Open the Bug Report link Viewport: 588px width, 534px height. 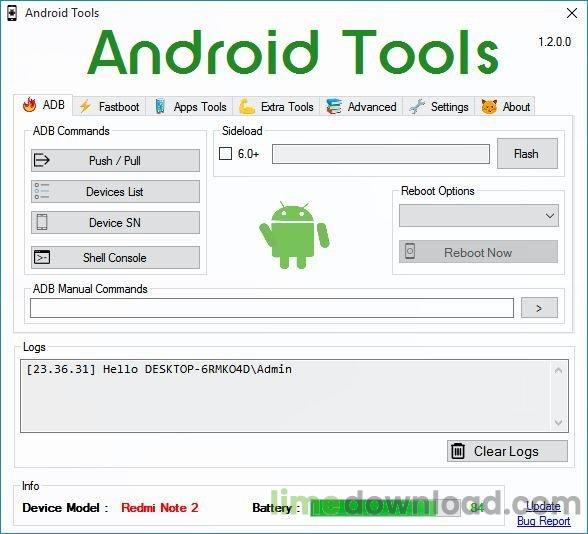click(543, 521)
